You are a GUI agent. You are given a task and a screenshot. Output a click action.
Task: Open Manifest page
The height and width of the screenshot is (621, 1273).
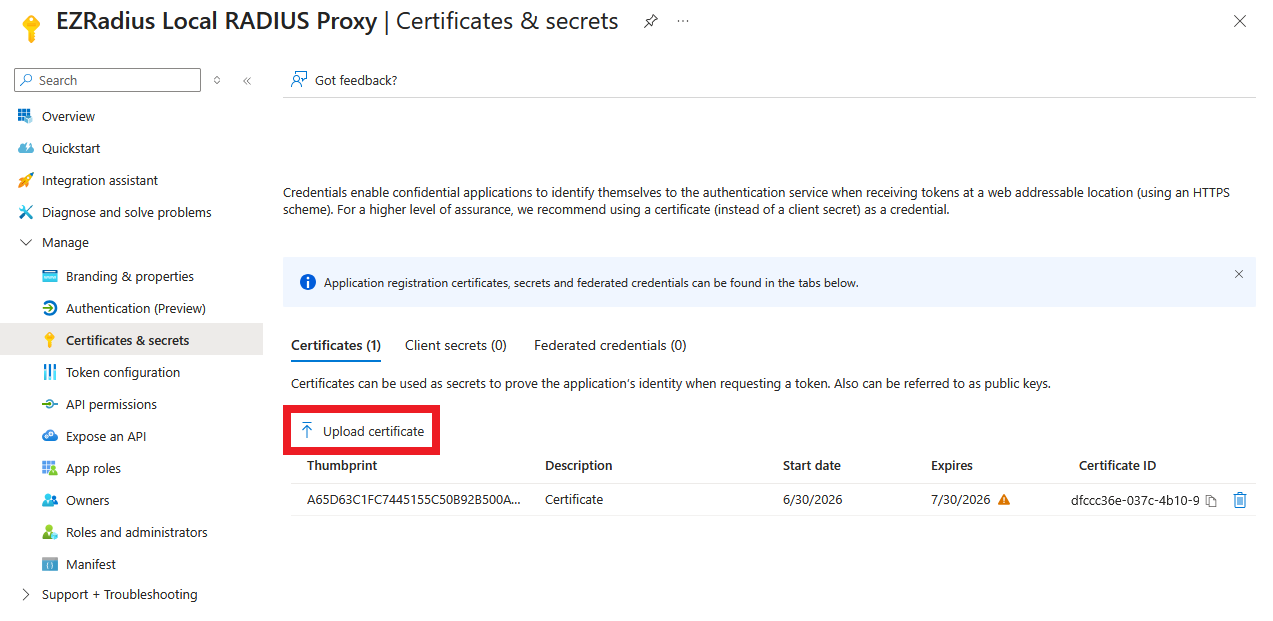coord(91,564)
